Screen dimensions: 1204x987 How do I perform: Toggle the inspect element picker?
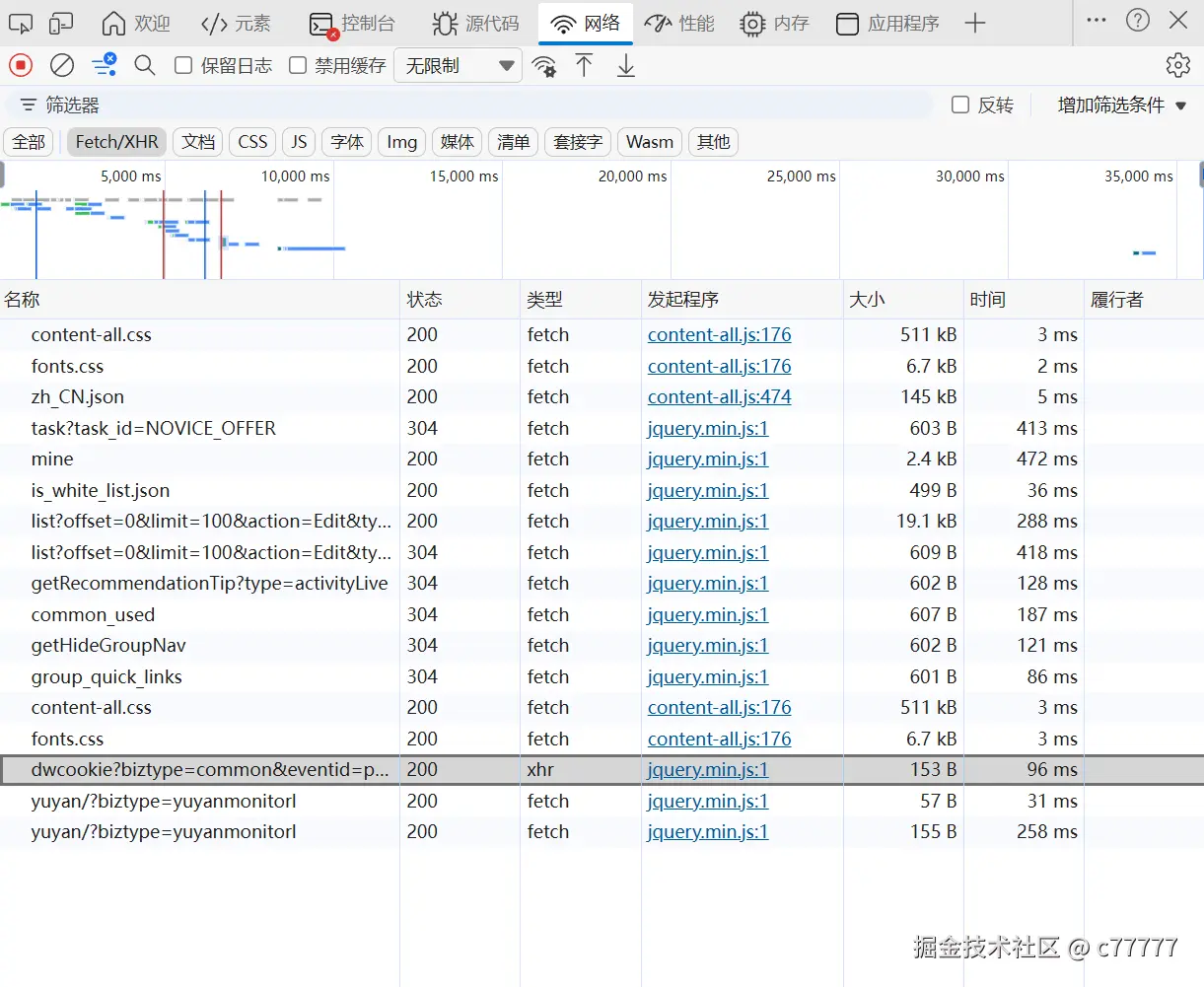coord(21,23)
